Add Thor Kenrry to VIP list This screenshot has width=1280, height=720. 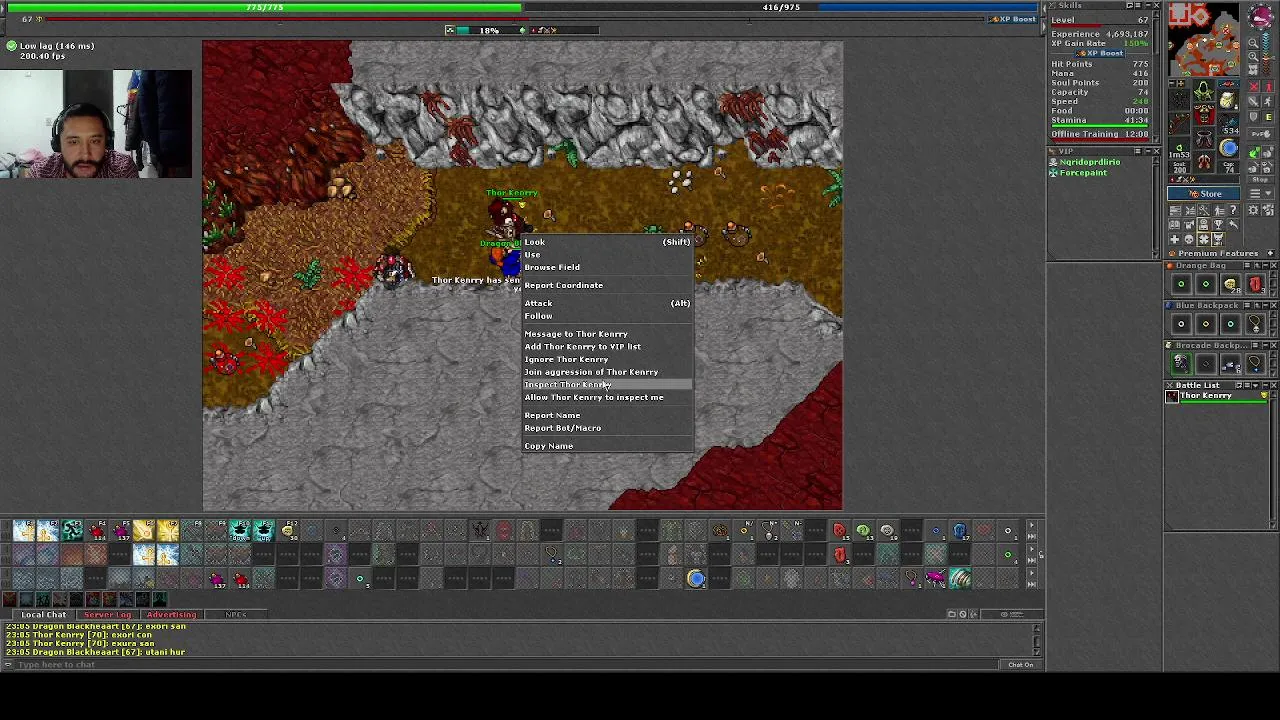point(583,347)
